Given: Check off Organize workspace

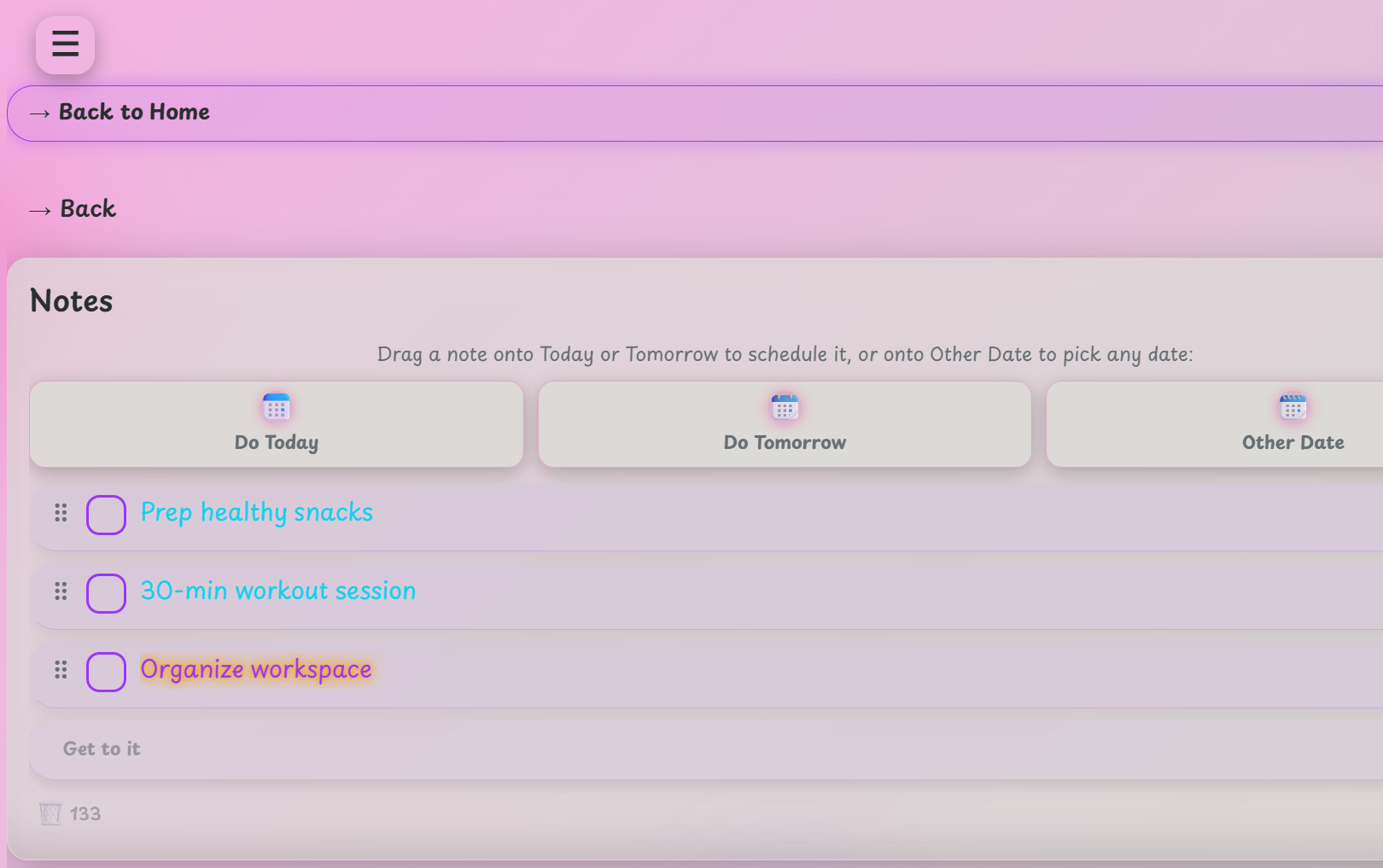Looking at the screenshot, I should 106,672.
